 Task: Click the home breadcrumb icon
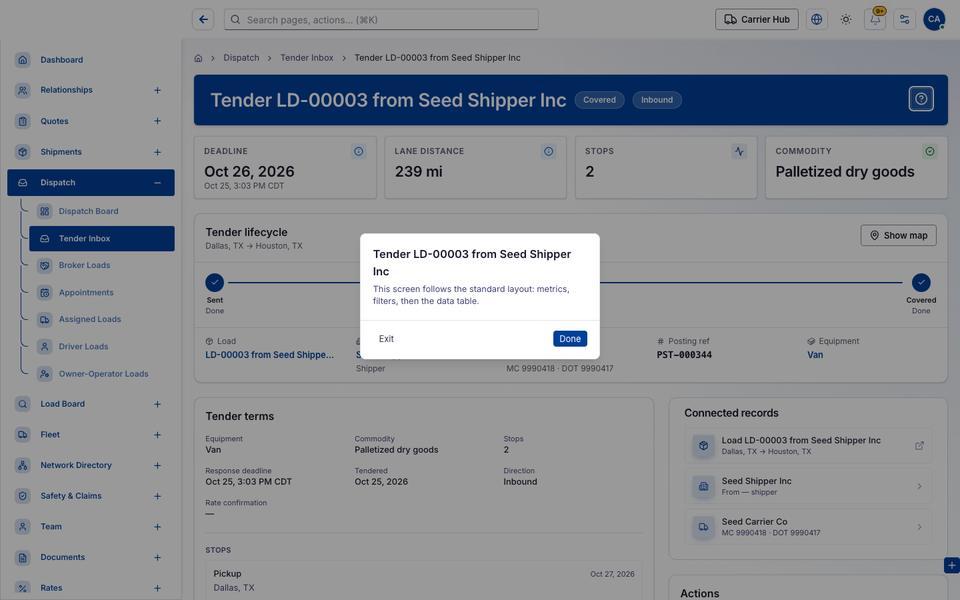198,58
